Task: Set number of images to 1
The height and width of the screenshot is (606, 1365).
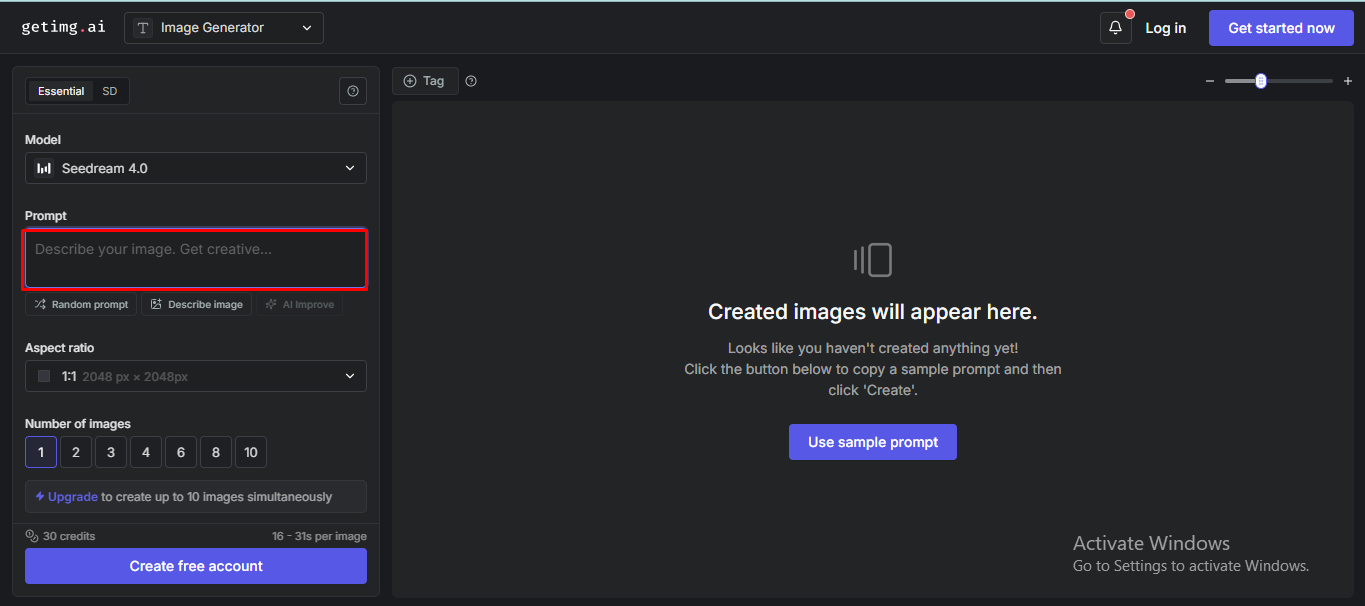Action: pos(41,452)
